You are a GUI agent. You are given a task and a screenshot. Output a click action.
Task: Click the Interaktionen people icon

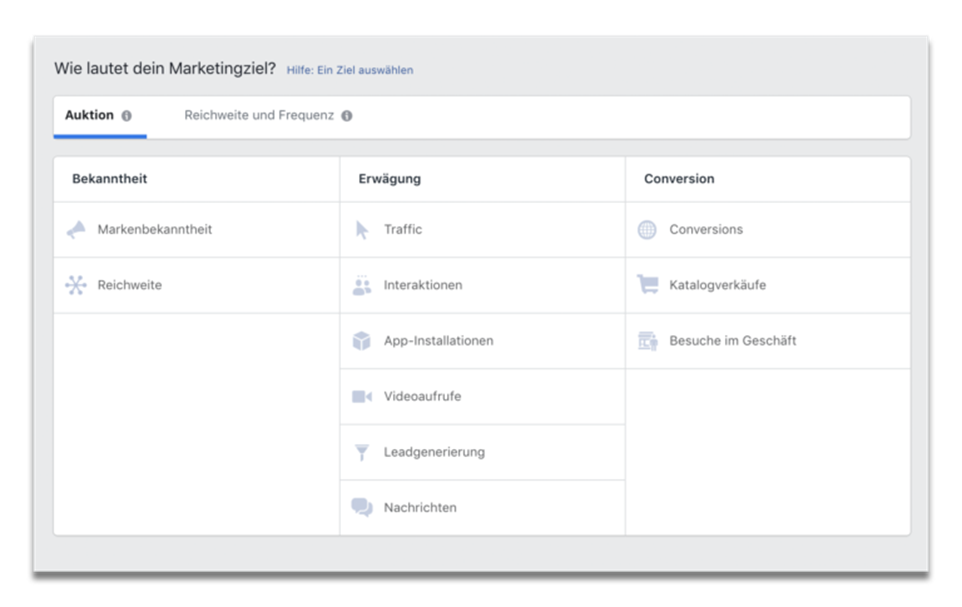[x=362, y=285]
